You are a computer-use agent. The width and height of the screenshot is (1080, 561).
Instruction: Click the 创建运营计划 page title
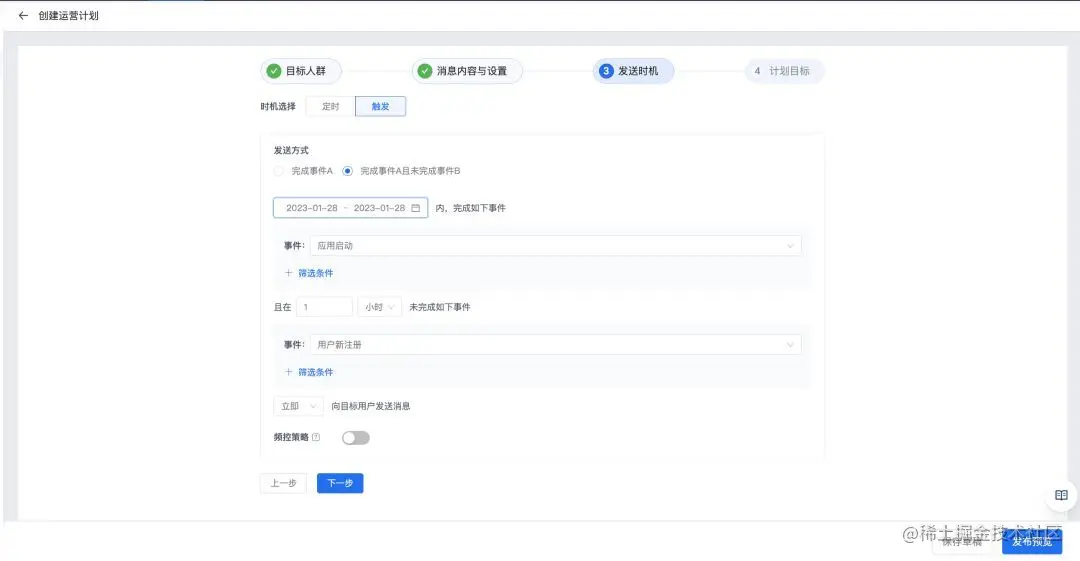pyautogui.click(x=68, y=15)
